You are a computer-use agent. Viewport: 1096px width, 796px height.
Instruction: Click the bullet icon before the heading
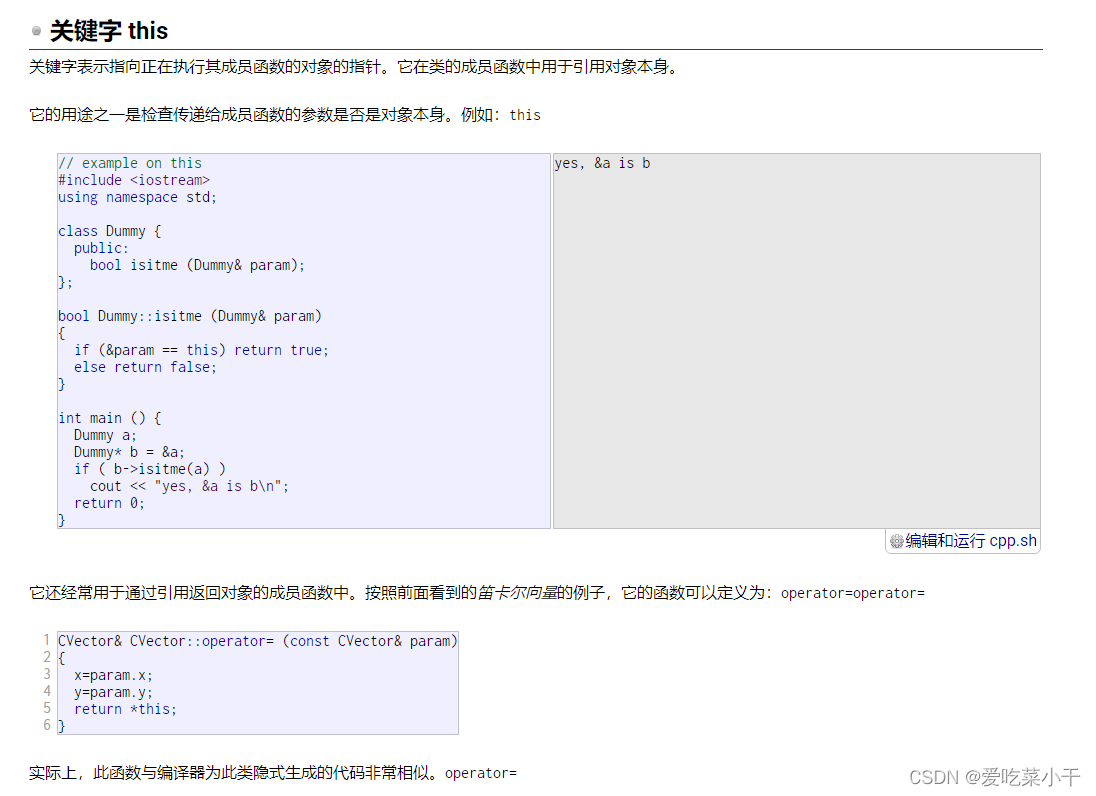36,31
